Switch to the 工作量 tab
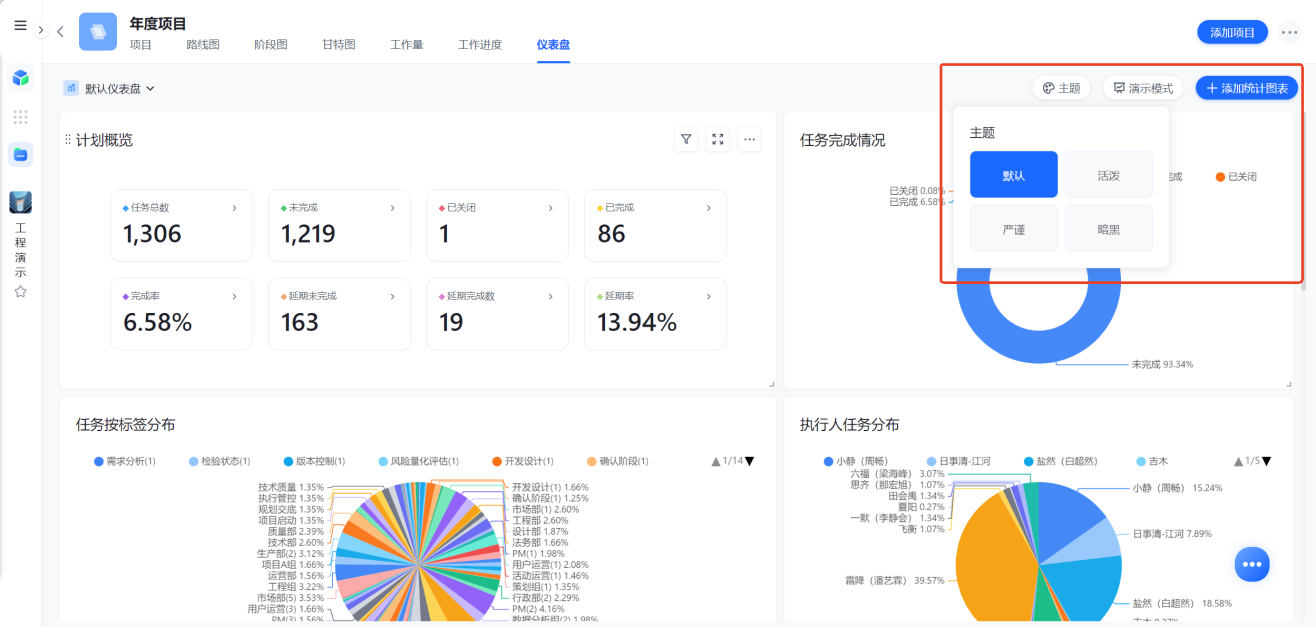Screen dimensions: 1316x627 coord(406,45)
